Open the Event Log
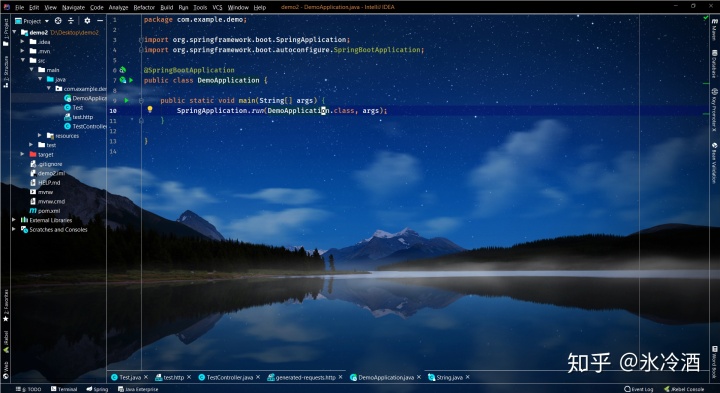This screenshot has width=720, height=393. (639, 389)
